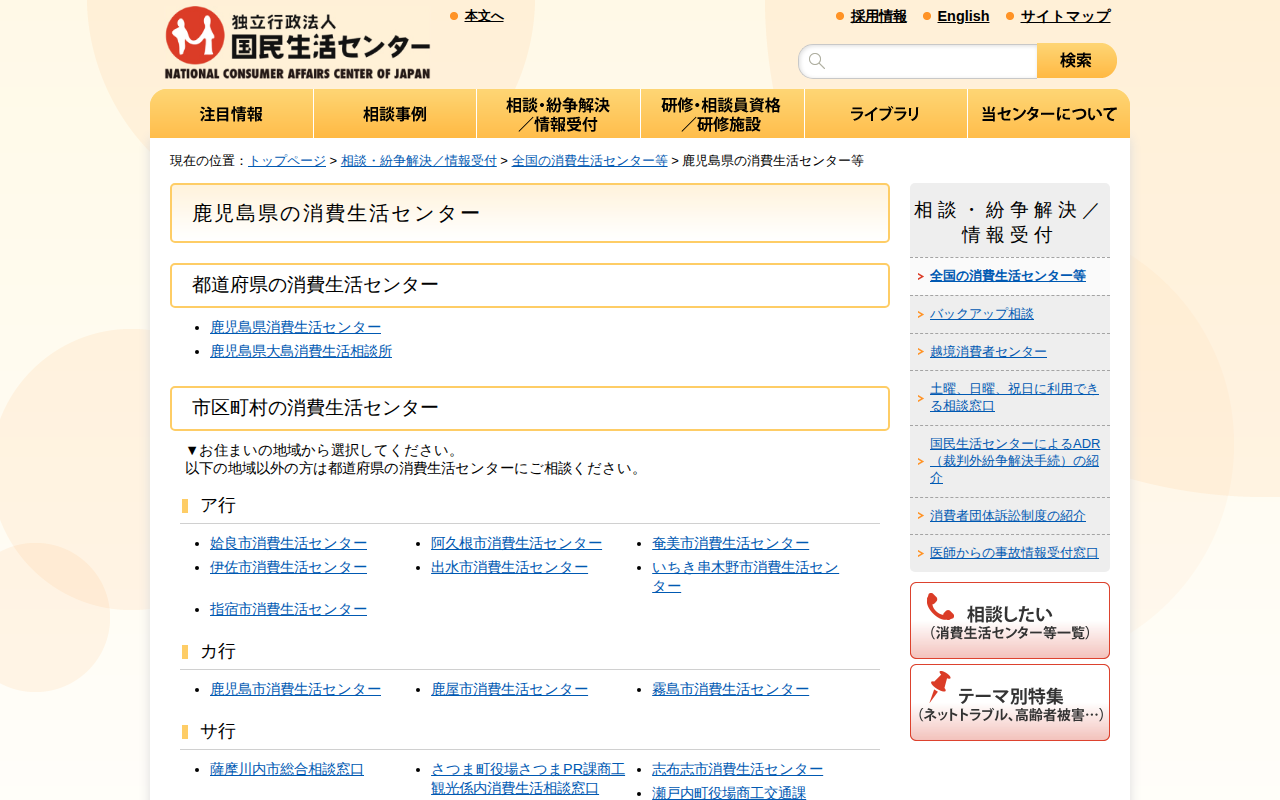Open 鹿児島市消費生活センター link
1280x800 pixels.
pos(296,689)
